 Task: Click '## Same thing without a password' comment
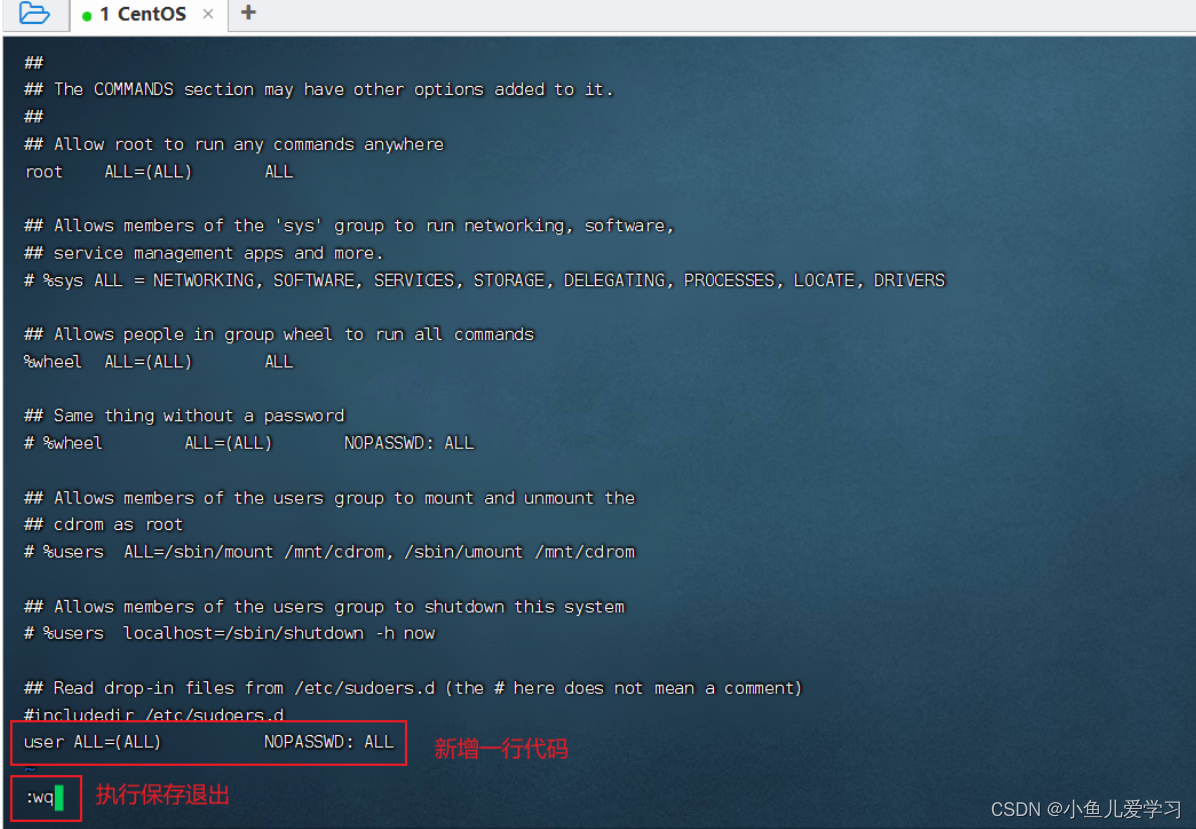185,416
